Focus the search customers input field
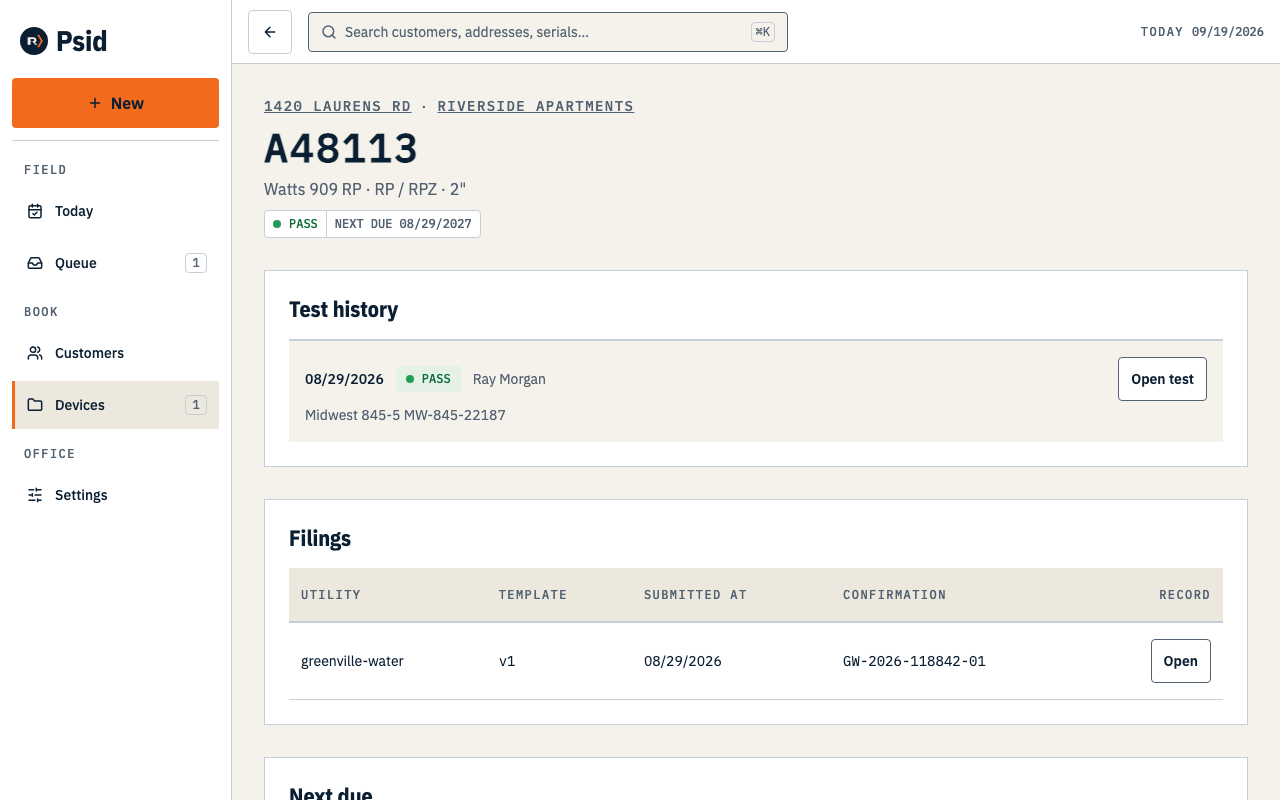 [547, 32]
